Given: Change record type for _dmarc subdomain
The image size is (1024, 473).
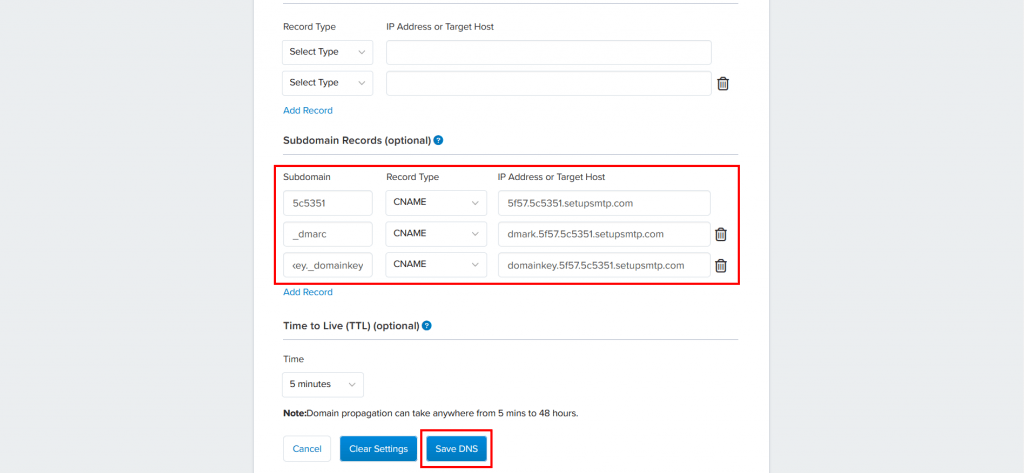Looking at the screenshot, I should [436, 234].
